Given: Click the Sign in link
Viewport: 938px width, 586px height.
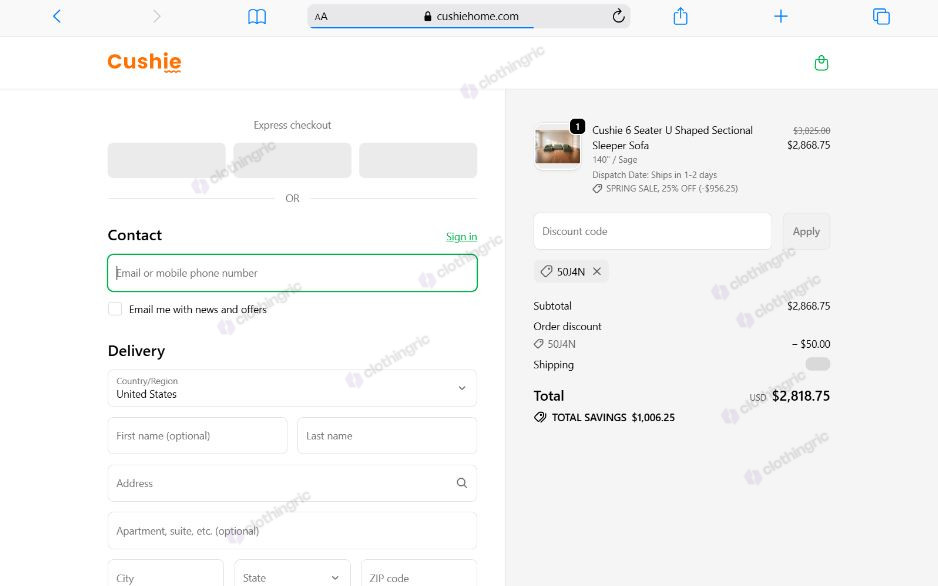Looking at the screenshot, I should click(x=461, y=237).
